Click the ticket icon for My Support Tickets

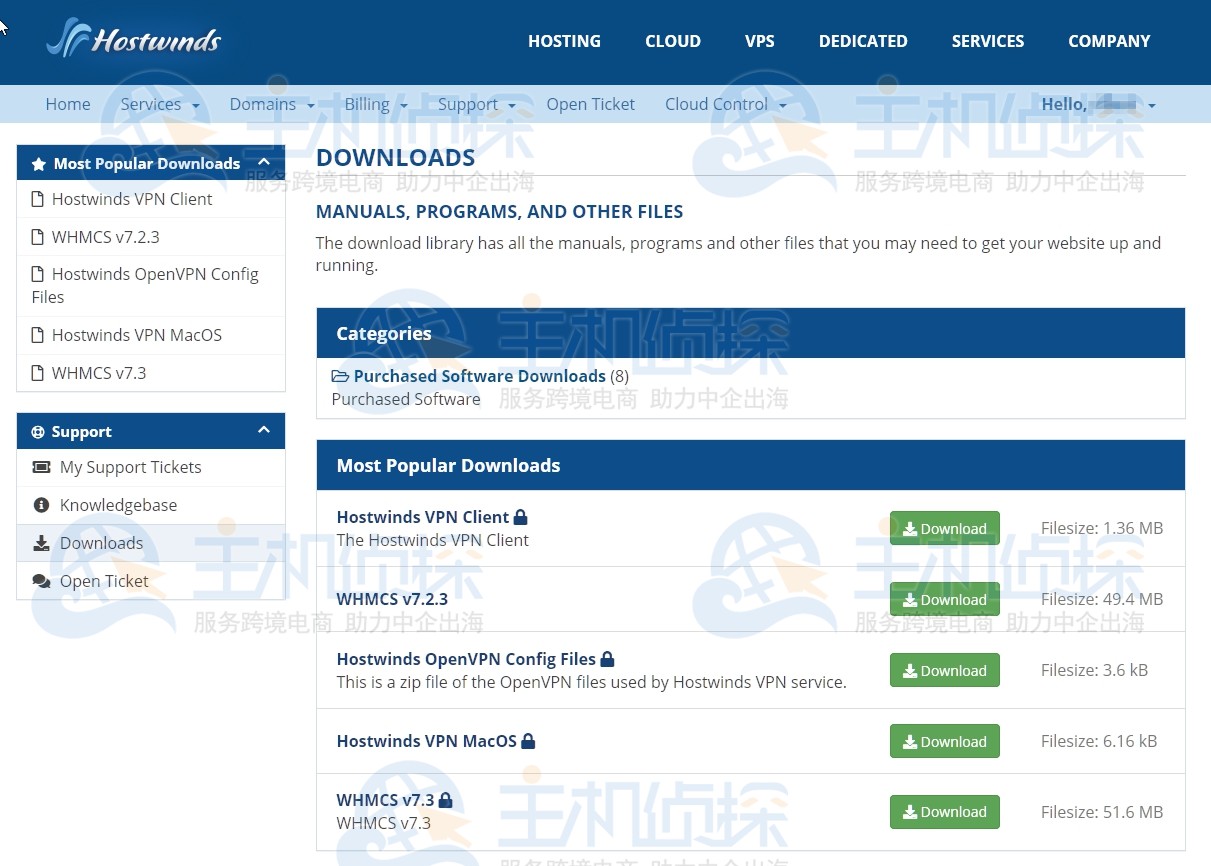point(41,467)
